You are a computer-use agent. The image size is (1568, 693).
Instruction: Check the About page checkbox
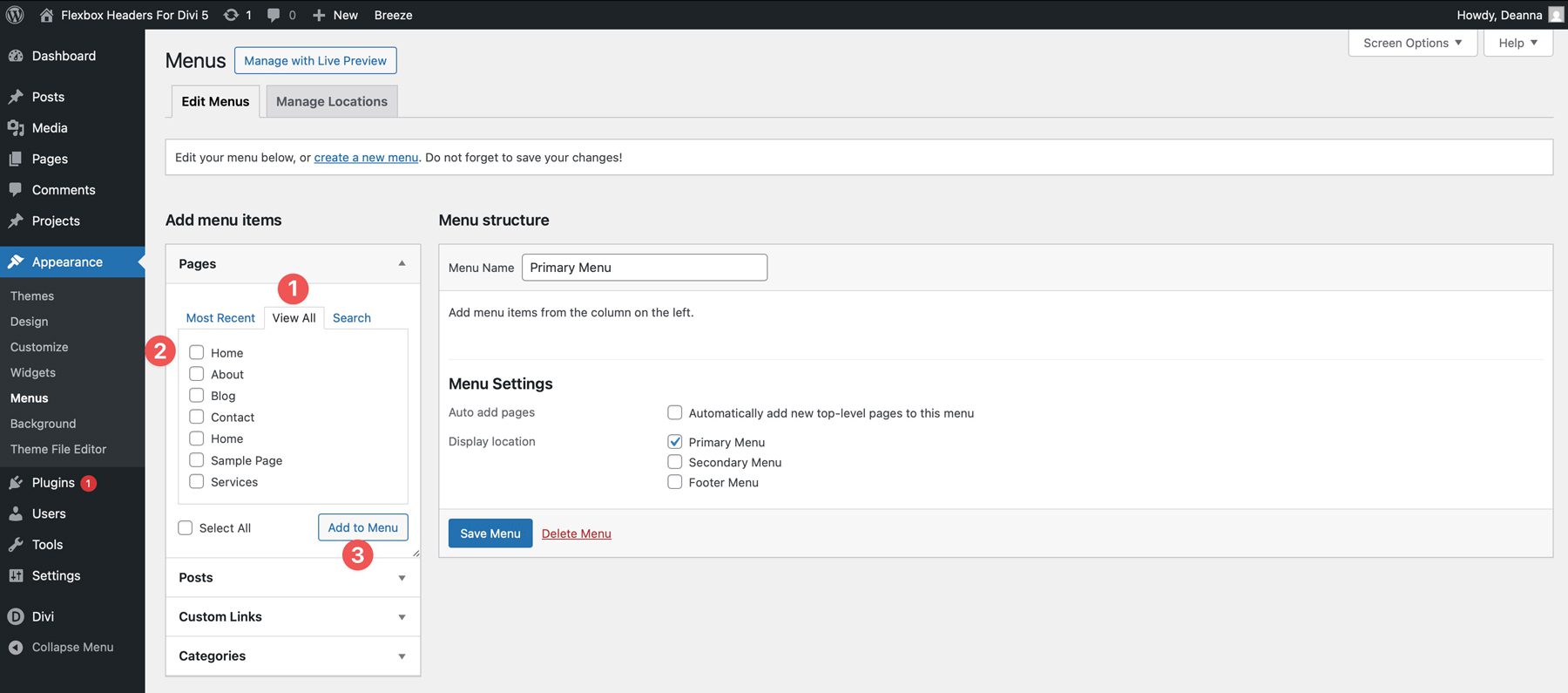coord(197,374)
